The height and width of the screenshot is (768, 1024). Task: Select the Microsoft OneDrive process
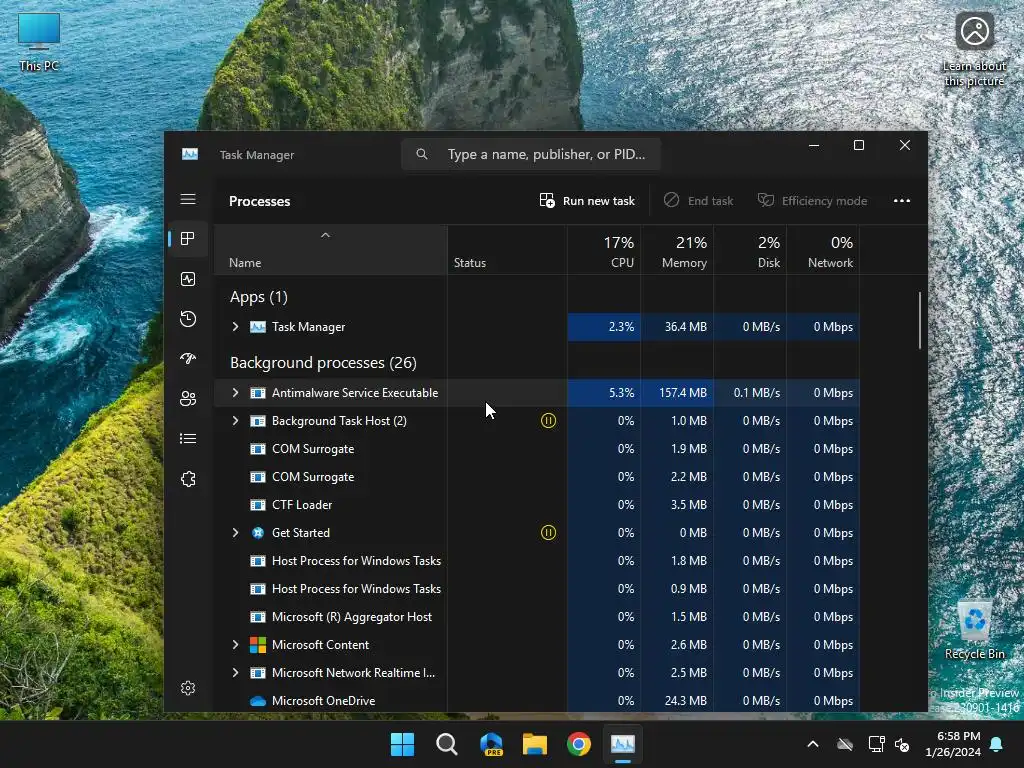pos(537,701)
